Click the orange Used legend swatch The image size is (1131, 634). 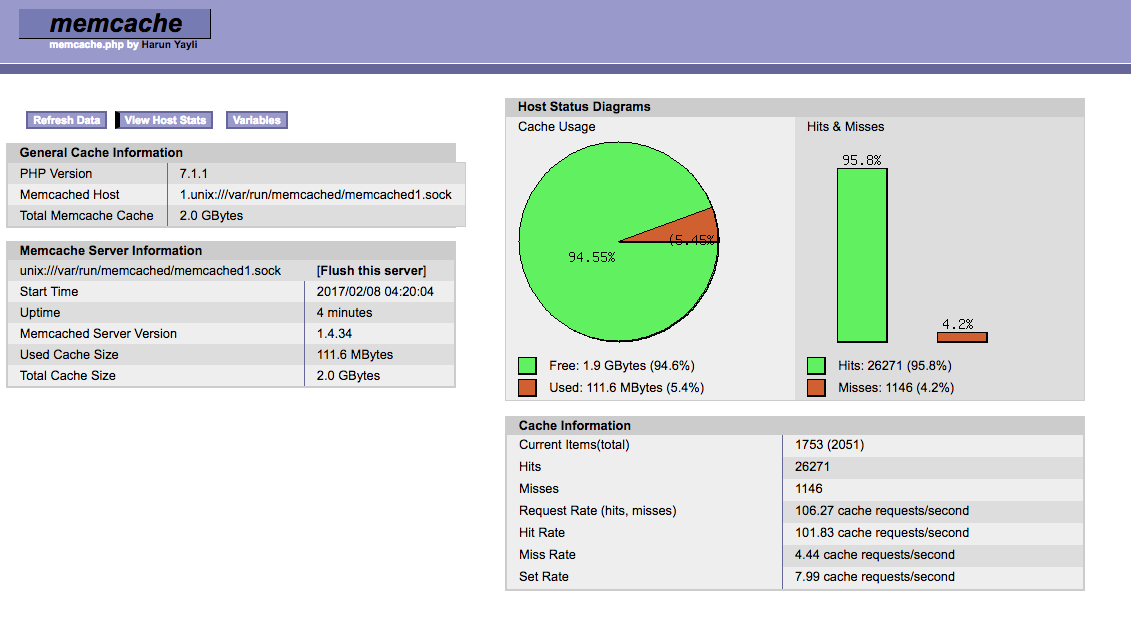click(527, 387)
